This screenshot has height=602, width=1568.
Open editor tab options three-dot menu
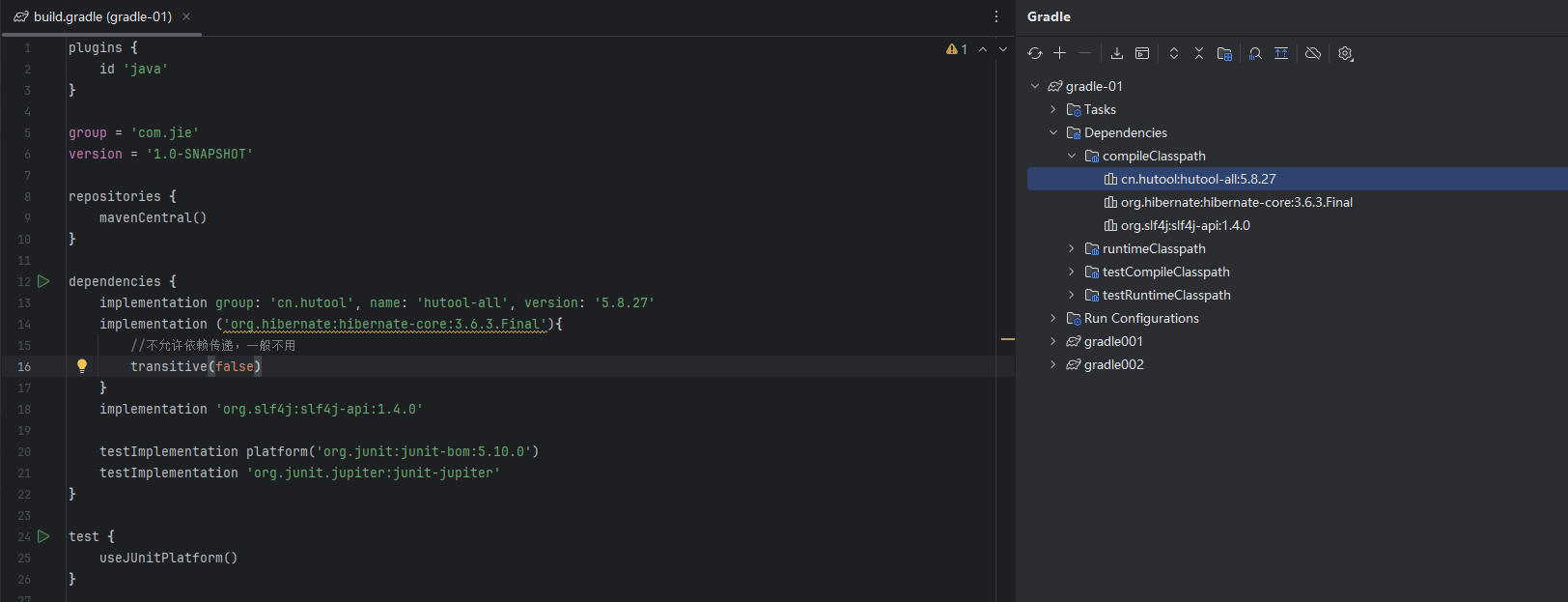[996, 16]
